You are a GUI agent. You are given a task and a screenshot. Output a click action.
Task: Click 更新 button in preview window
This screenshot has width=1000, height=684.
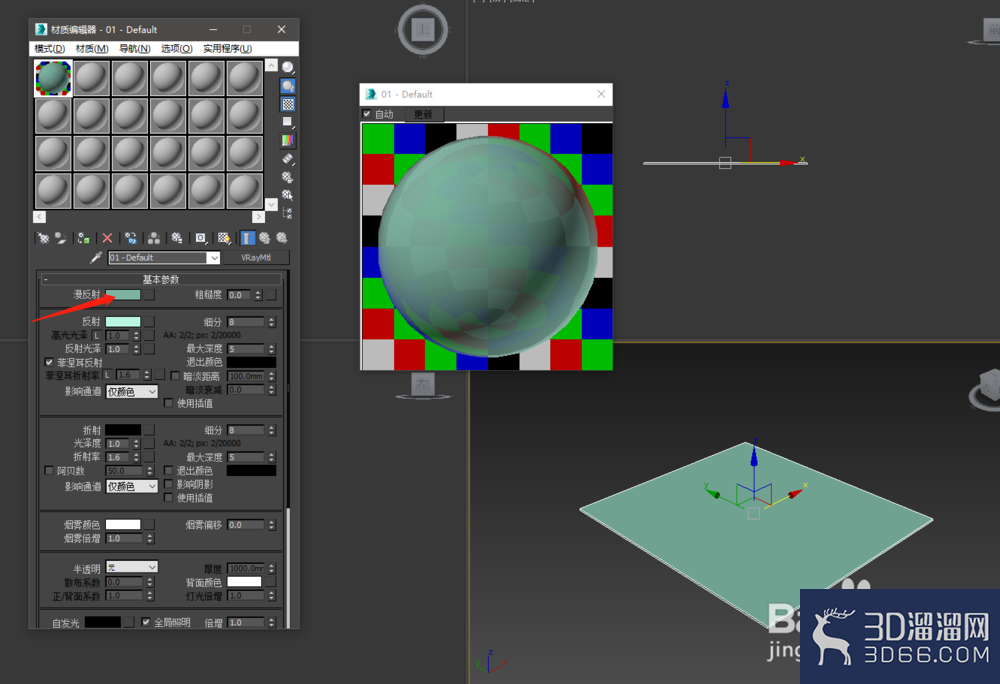pos(423,114)
